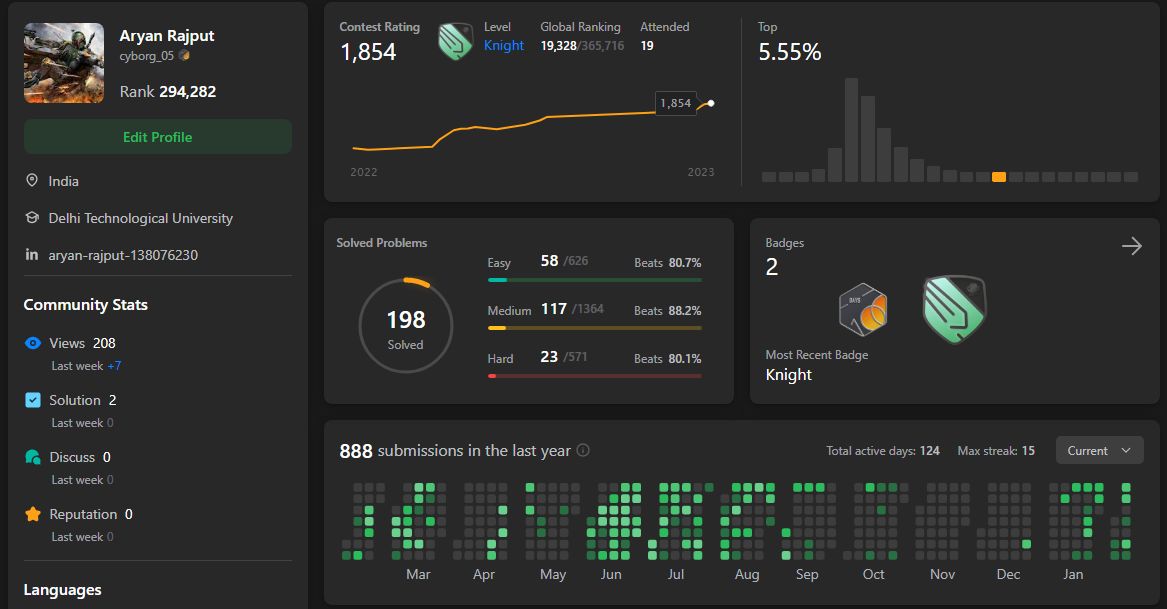This screenshot has height=609, width=1167.
Task: Open the Badges arrow icon
Action: click(1131, 246)
